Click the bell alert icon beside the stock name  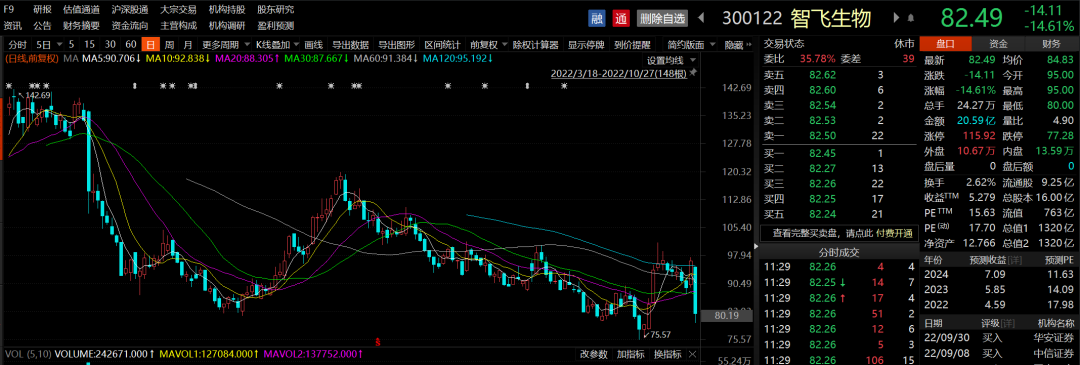click(x=911, y=18)
